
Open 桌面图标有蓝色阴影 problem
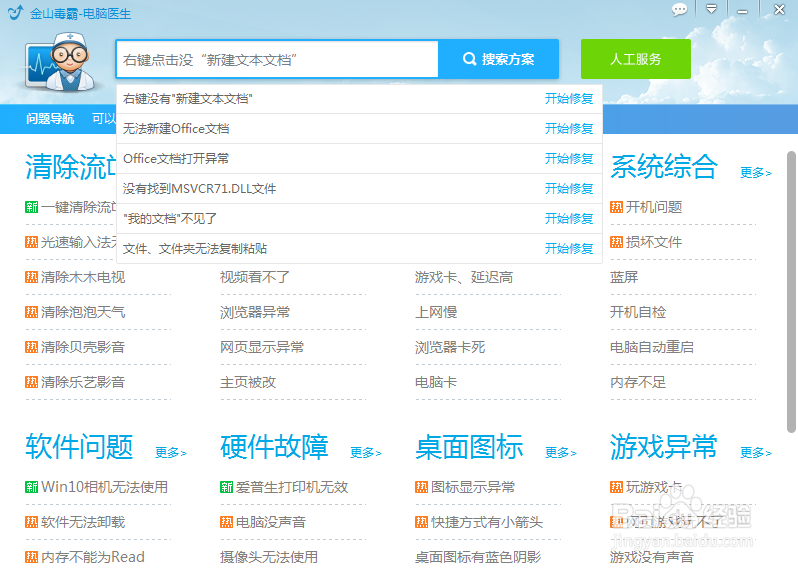click(x=478, y=557)
